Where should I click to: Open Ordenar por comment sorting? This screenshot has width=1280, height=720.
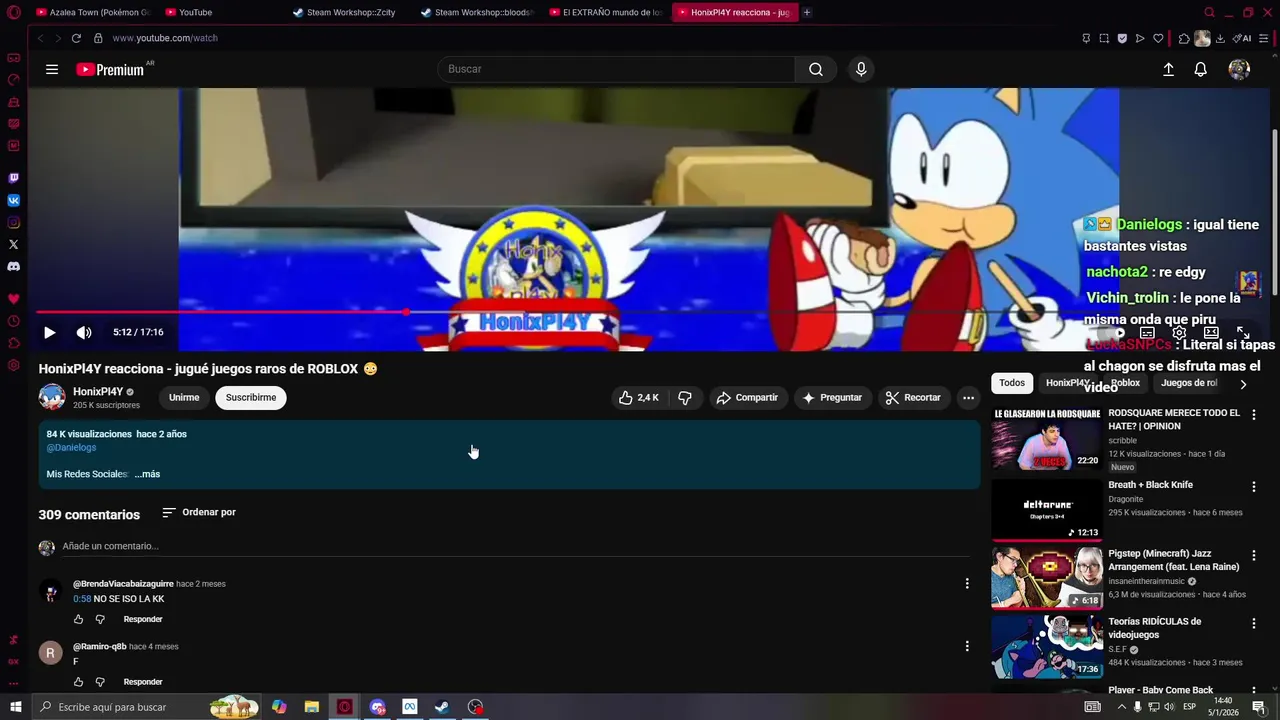[x=199, y=512]
